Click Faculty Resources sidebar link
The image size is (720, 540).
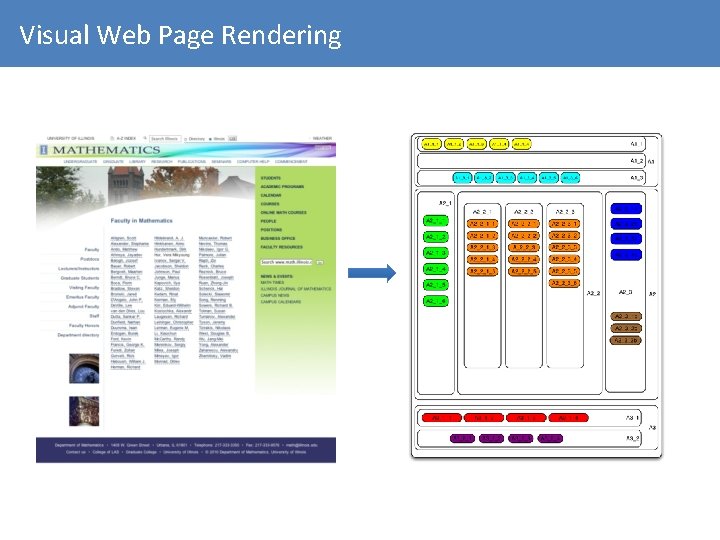(x=281, y=247)
